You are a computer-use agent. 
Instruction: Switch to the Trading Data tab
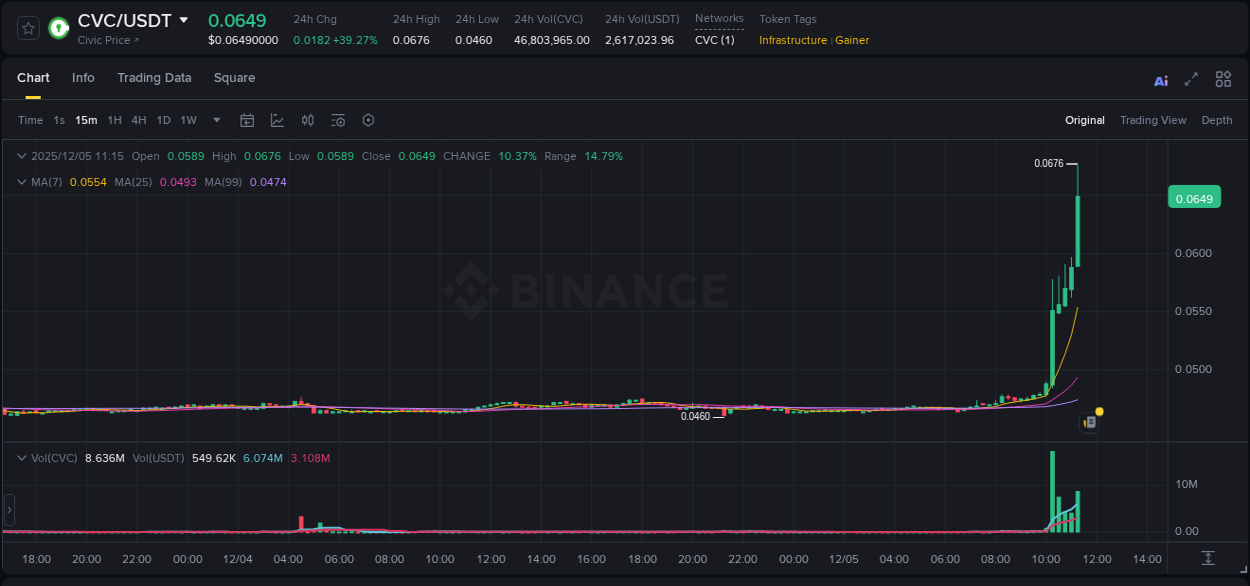[154, 78]
